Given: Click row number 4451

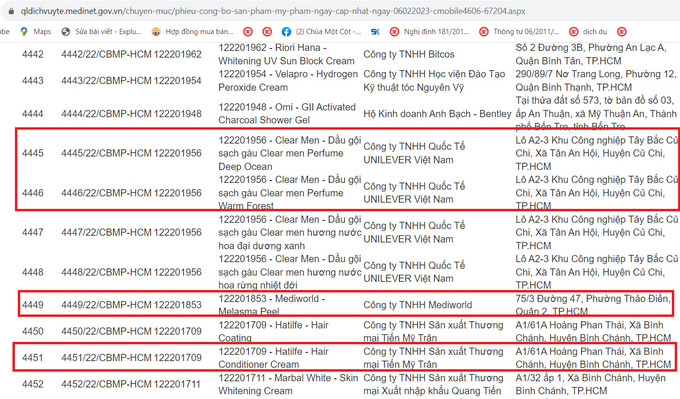Looking at the screenshot, I should coord(33,358).
